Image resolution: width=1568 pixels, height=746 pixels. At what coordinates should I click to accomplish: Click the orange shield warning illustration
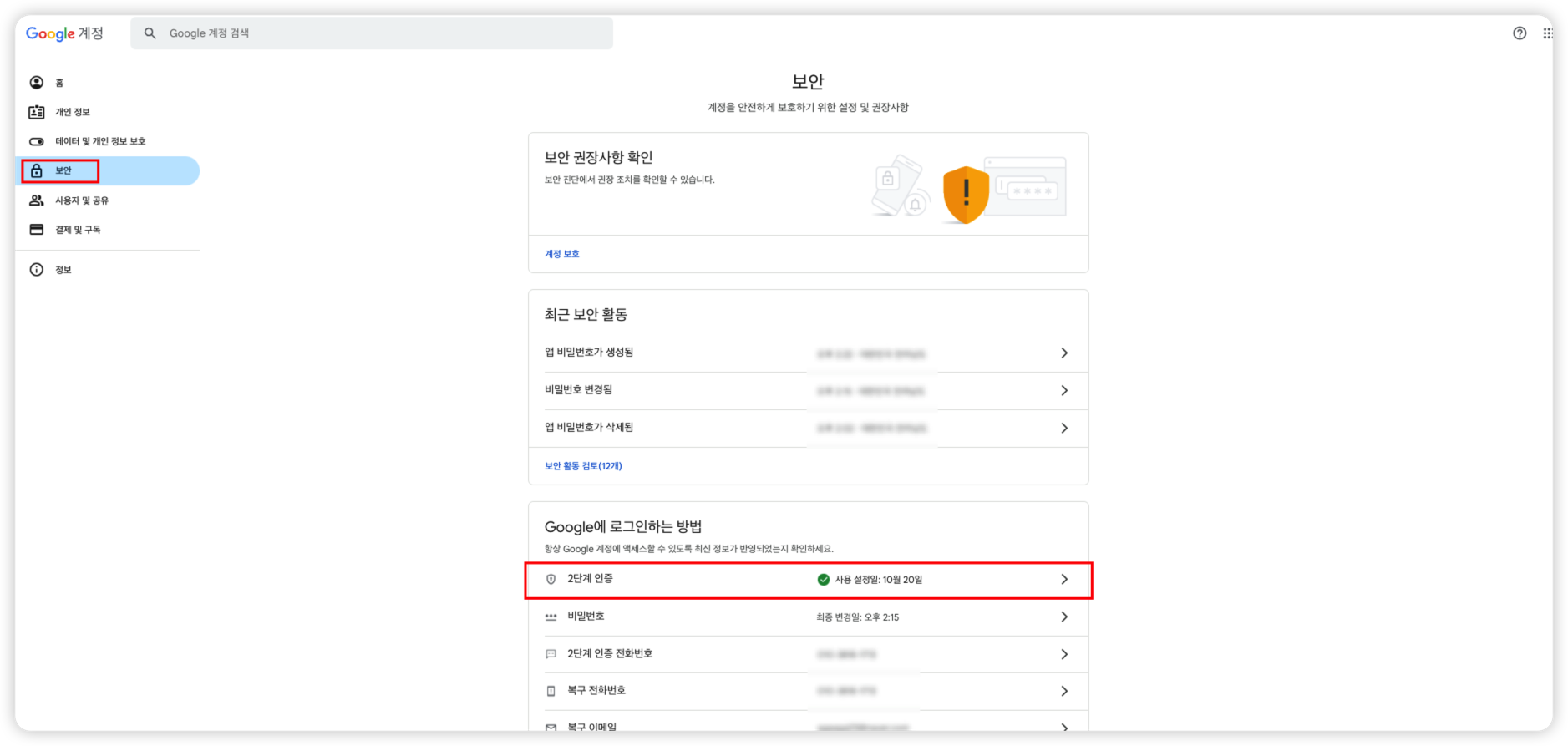point(966,195)
